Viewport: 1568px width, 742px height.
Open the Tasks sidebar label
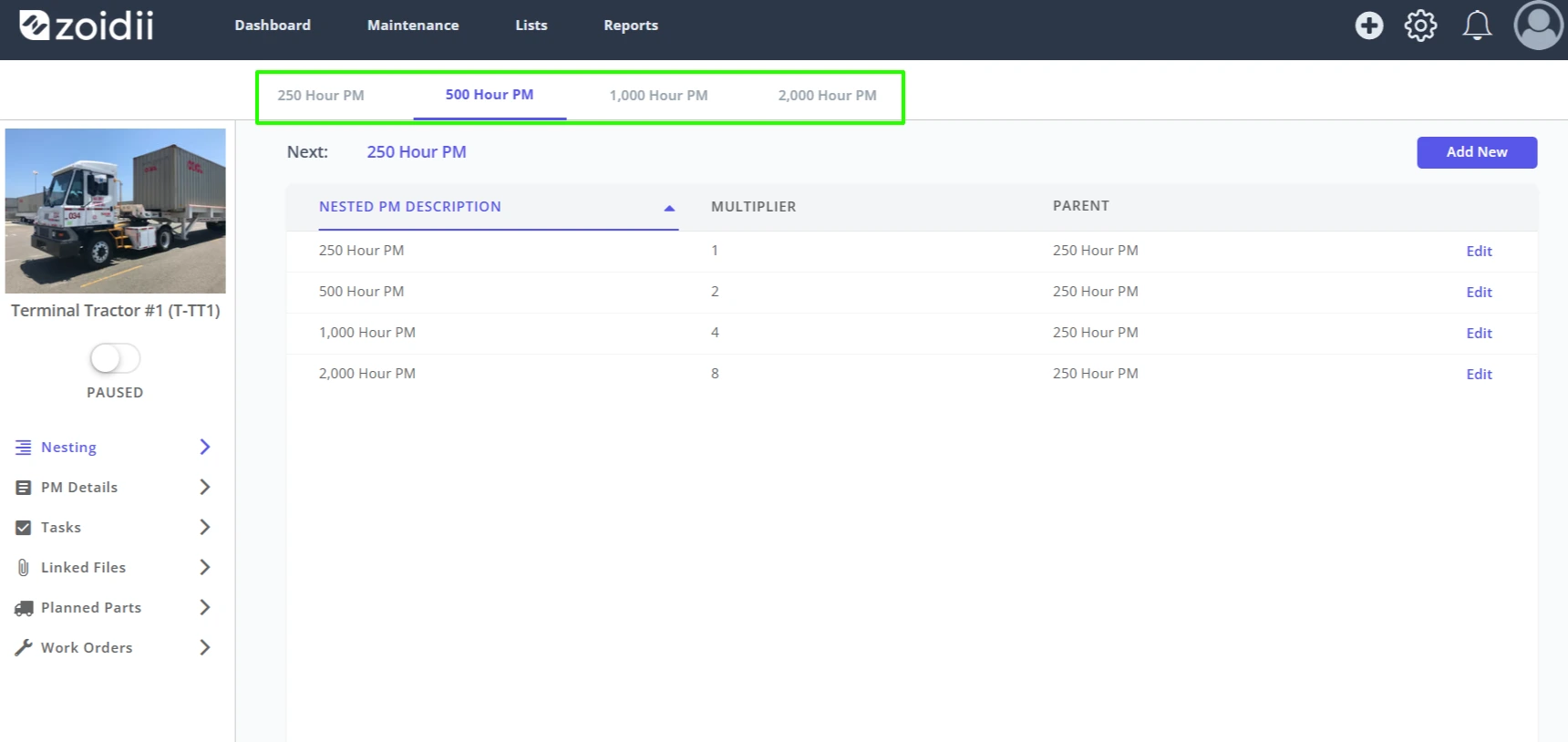(x=61, y=528)
